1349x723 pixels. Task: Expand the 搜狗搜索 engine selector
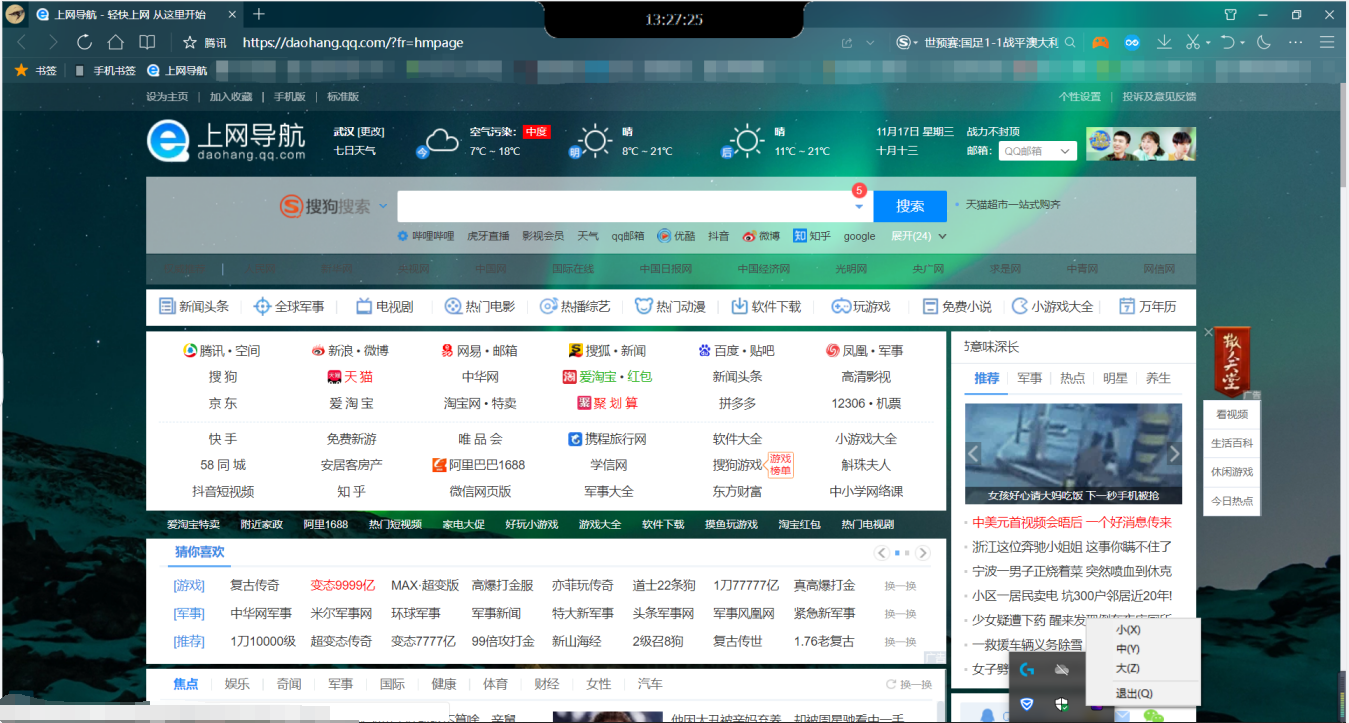tap(383, 207)
